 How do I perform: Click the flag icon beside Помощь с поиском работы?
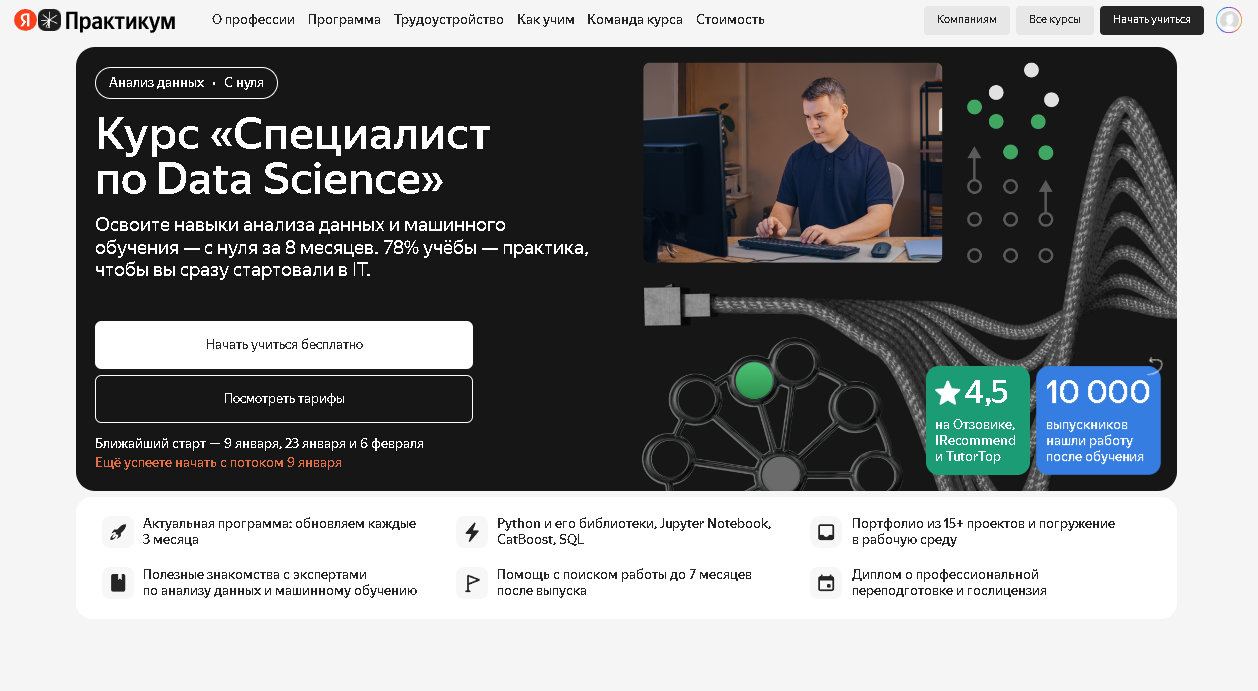pos(472,583)
